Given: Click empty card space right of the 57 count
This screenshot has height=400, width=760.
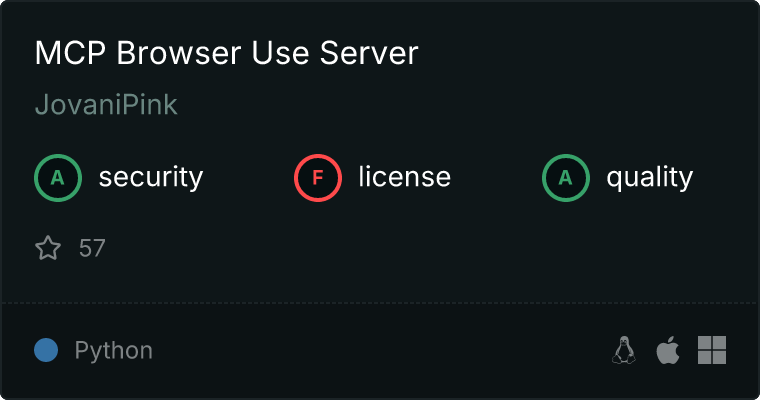Looking at the screenshot, I should (x=400, y=248).
